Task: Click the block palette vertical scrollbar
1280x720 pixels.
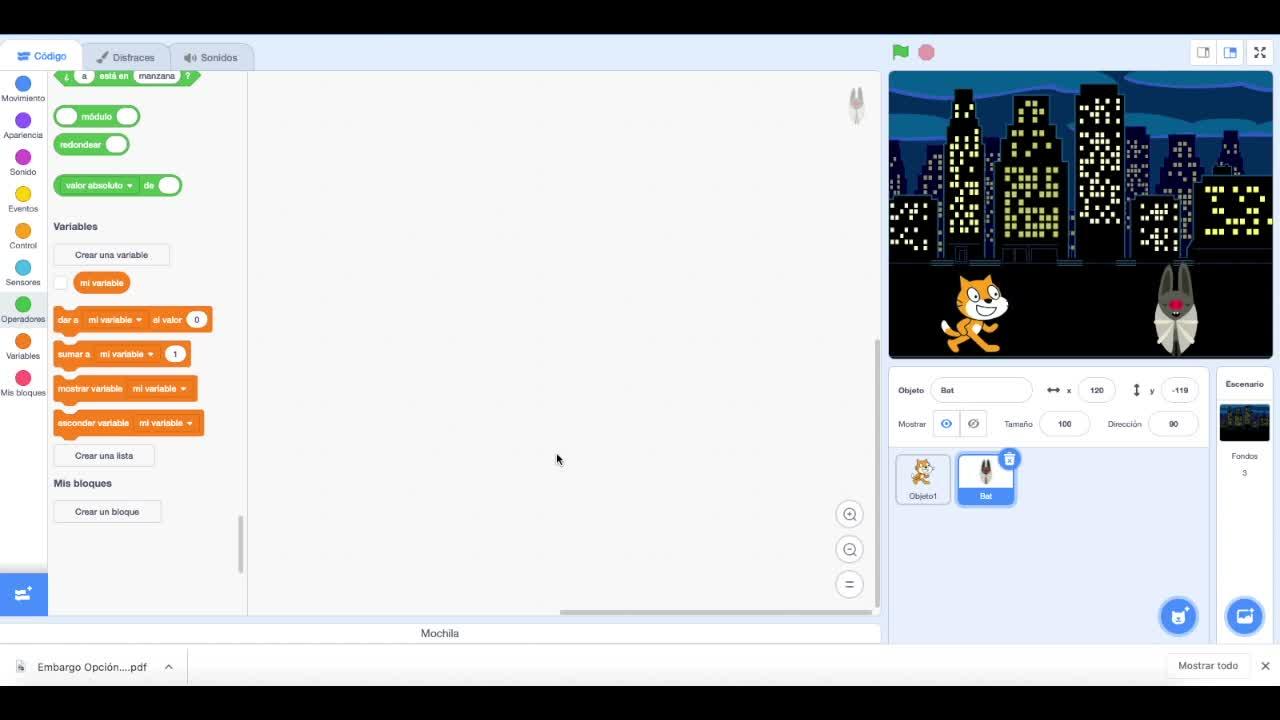Action: (x=240, y=544)
